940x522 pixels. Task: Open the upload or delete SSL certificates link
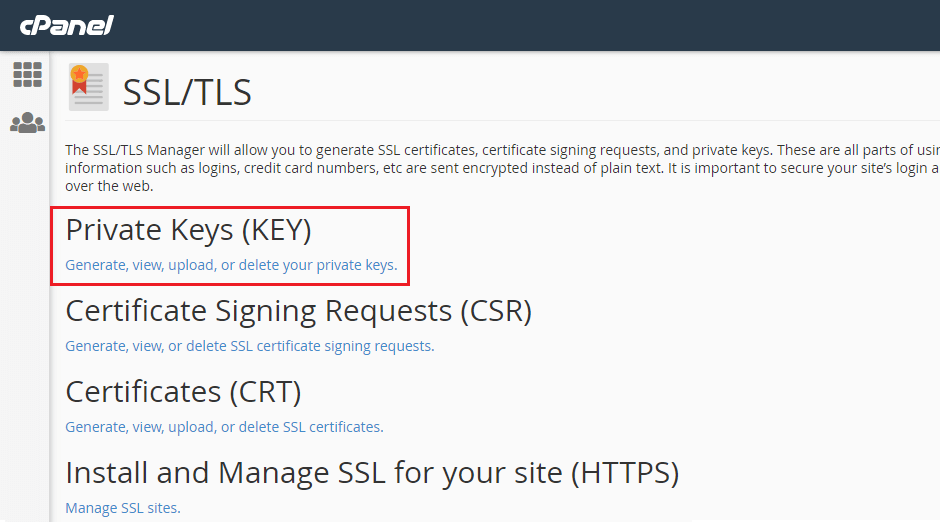224,427
